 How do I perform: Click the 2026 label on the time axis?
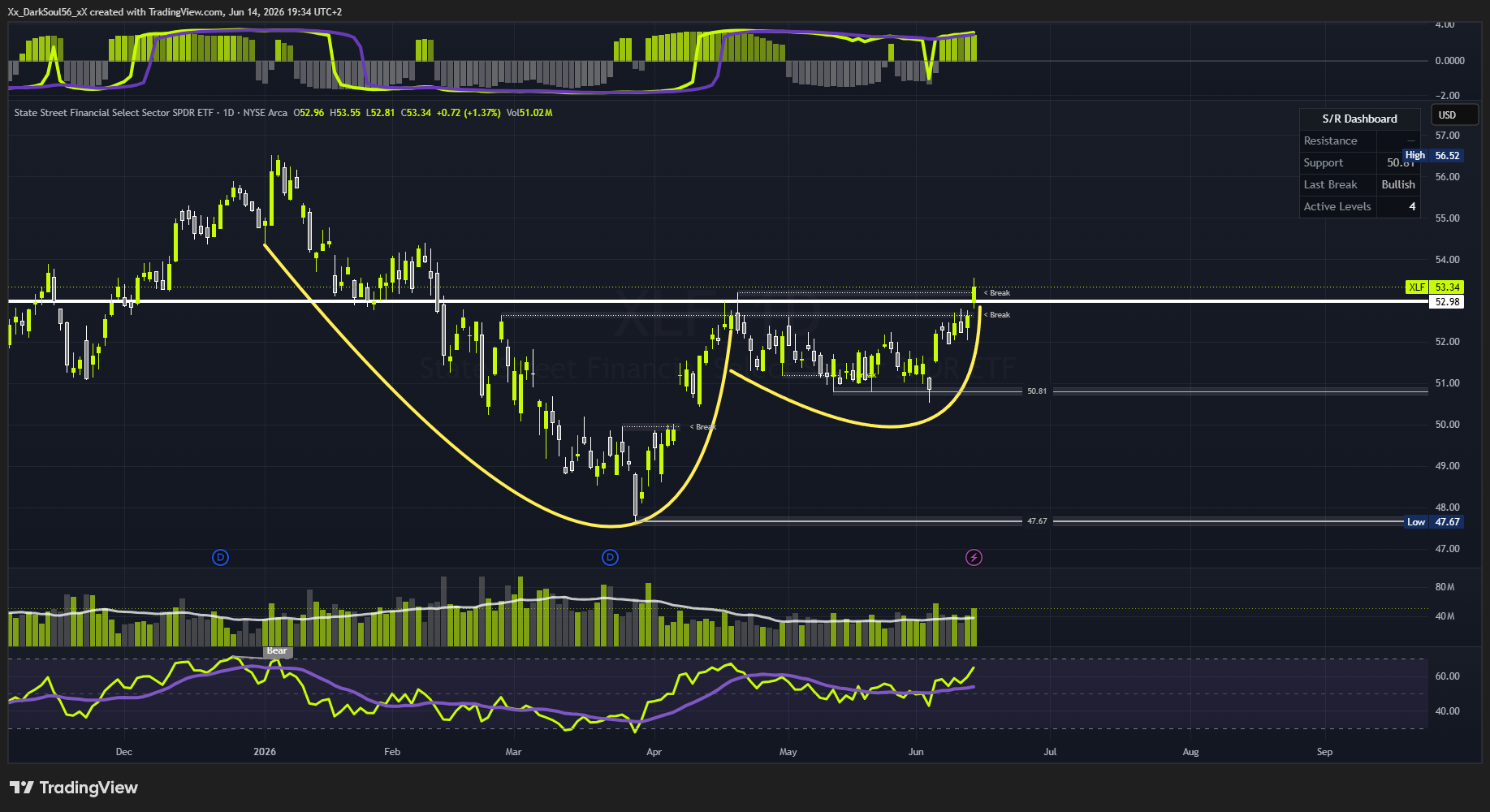click(x=265, y=752)
